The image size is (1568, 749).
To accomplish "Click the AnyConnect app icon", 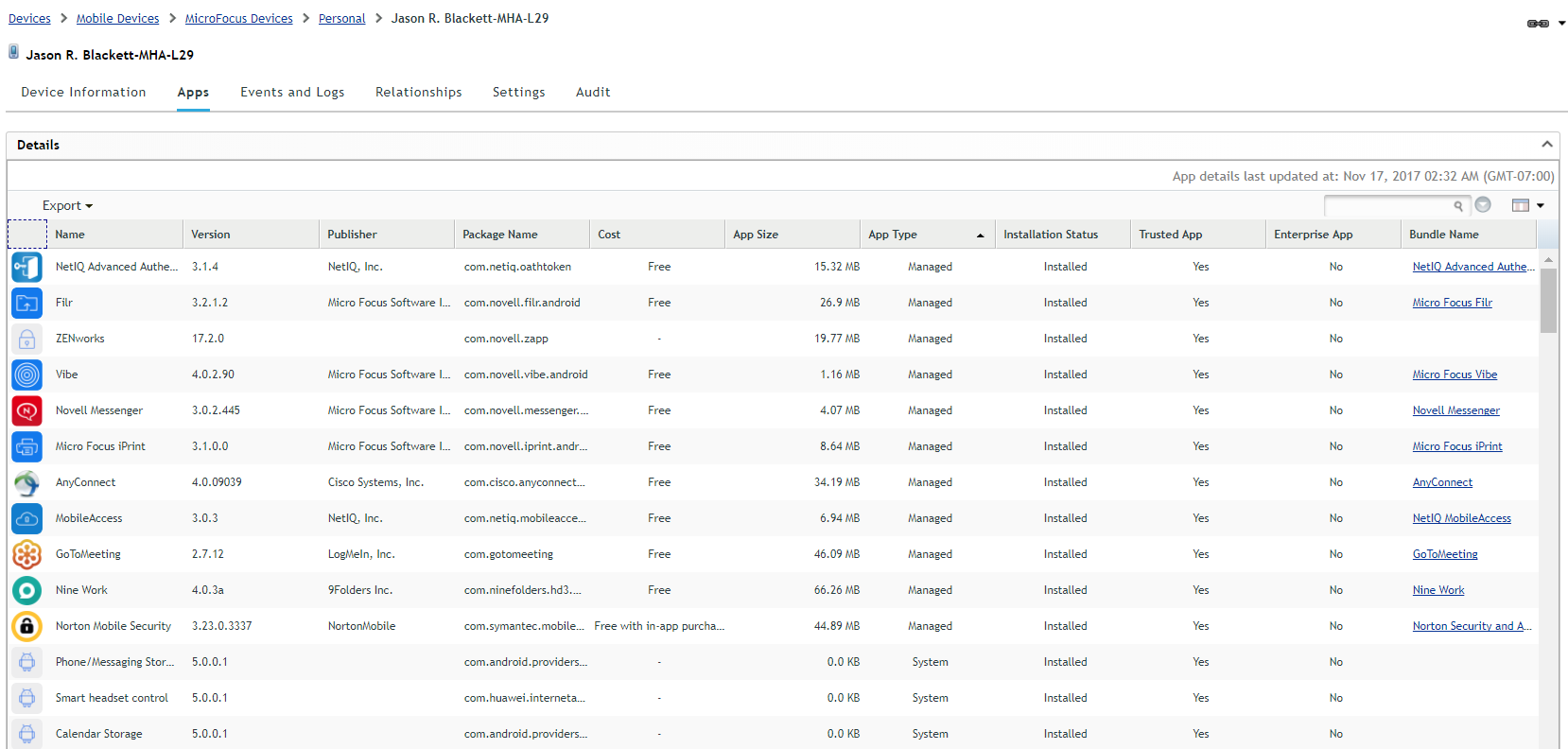I will click(26, 482).
